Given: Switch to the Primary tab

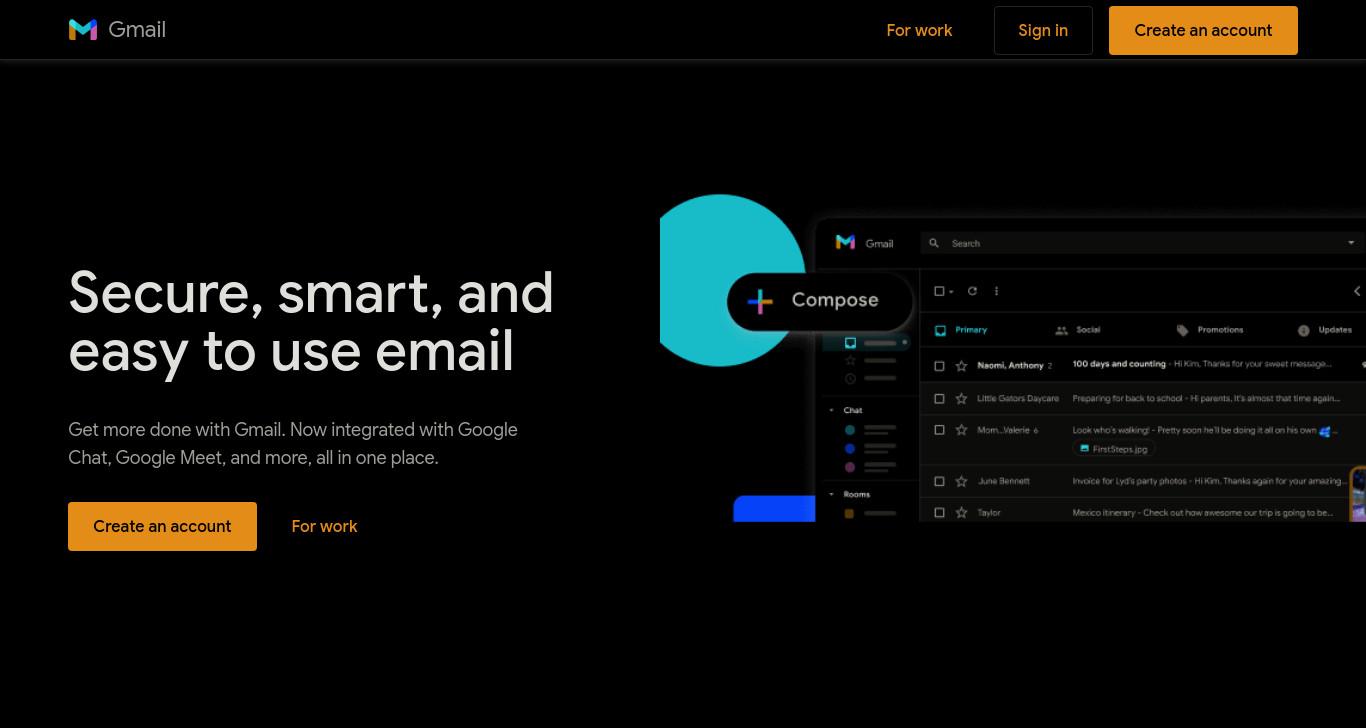Looking at the screenshot, I should [x=961, y=330].
